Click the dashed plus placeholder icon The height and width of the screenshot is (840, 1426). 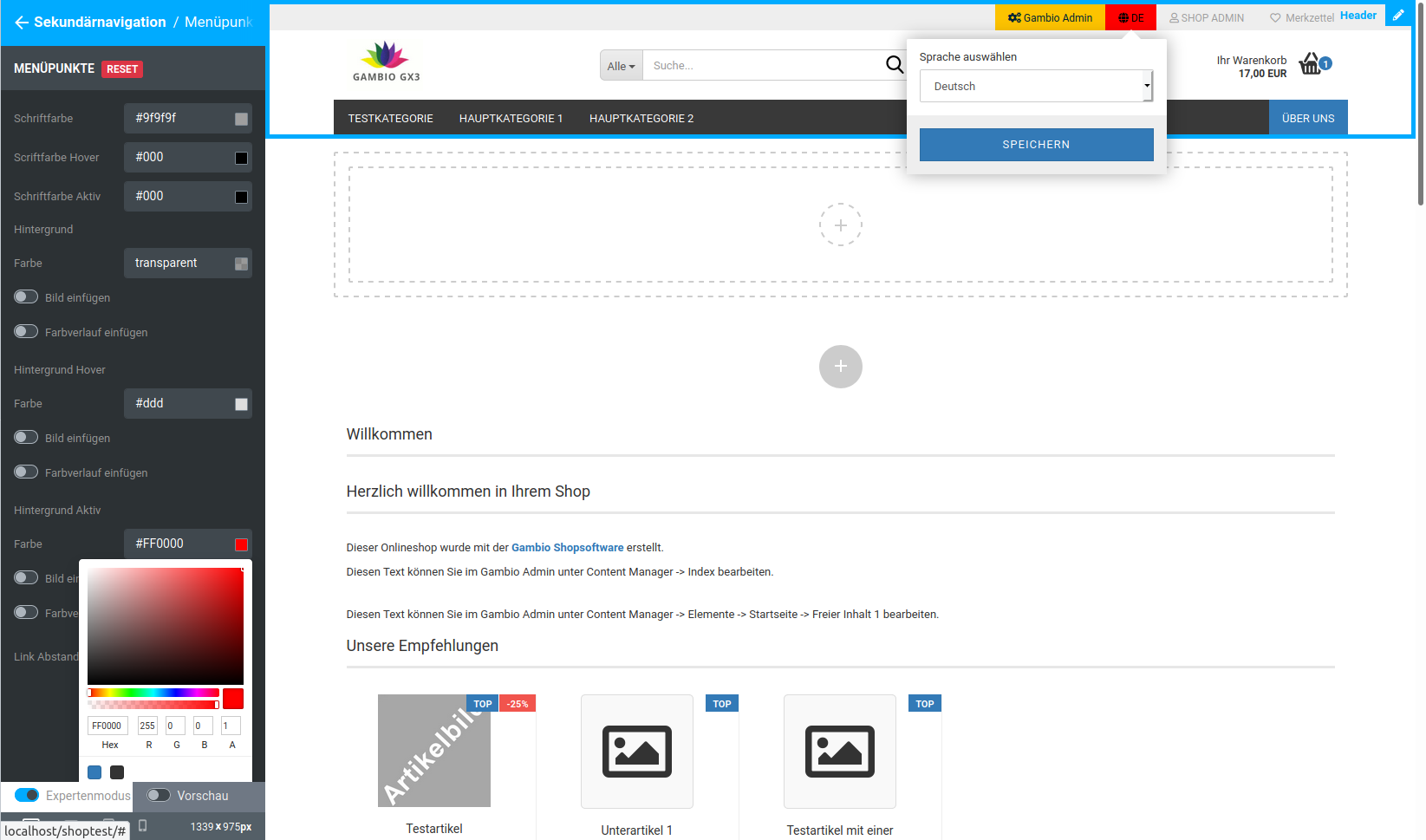pyautogui.click(x=840, y=225)
